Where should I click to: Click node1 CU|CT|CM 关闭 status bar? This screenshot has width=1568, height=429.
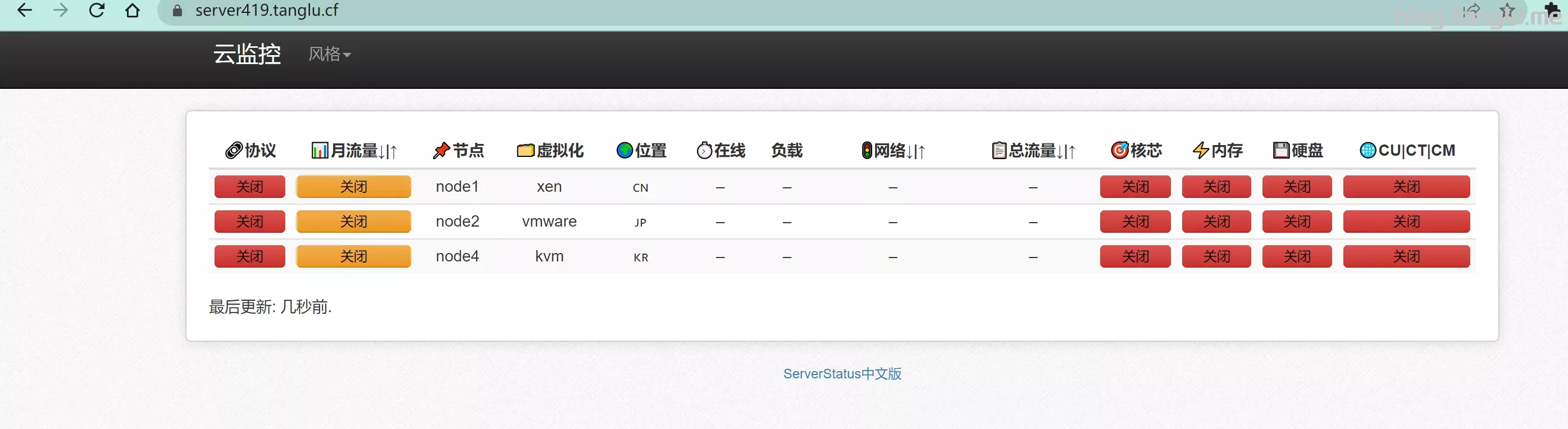1406,187
